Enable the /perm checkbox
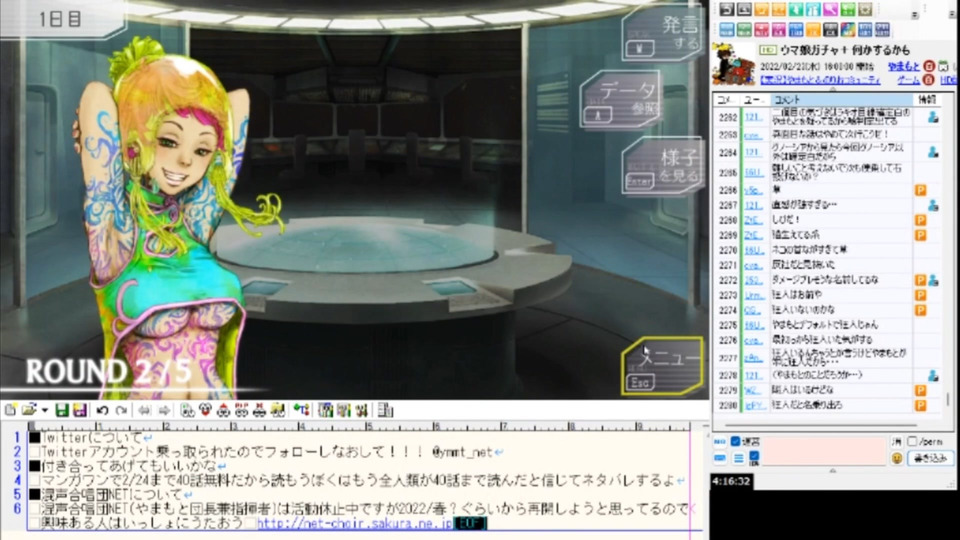 point(912,441)
